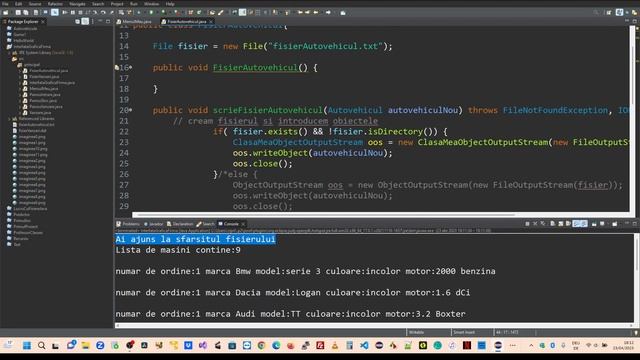Click the Debug toolbar button
The height and width of the screenshot is (360, 640).
(139, 13)
